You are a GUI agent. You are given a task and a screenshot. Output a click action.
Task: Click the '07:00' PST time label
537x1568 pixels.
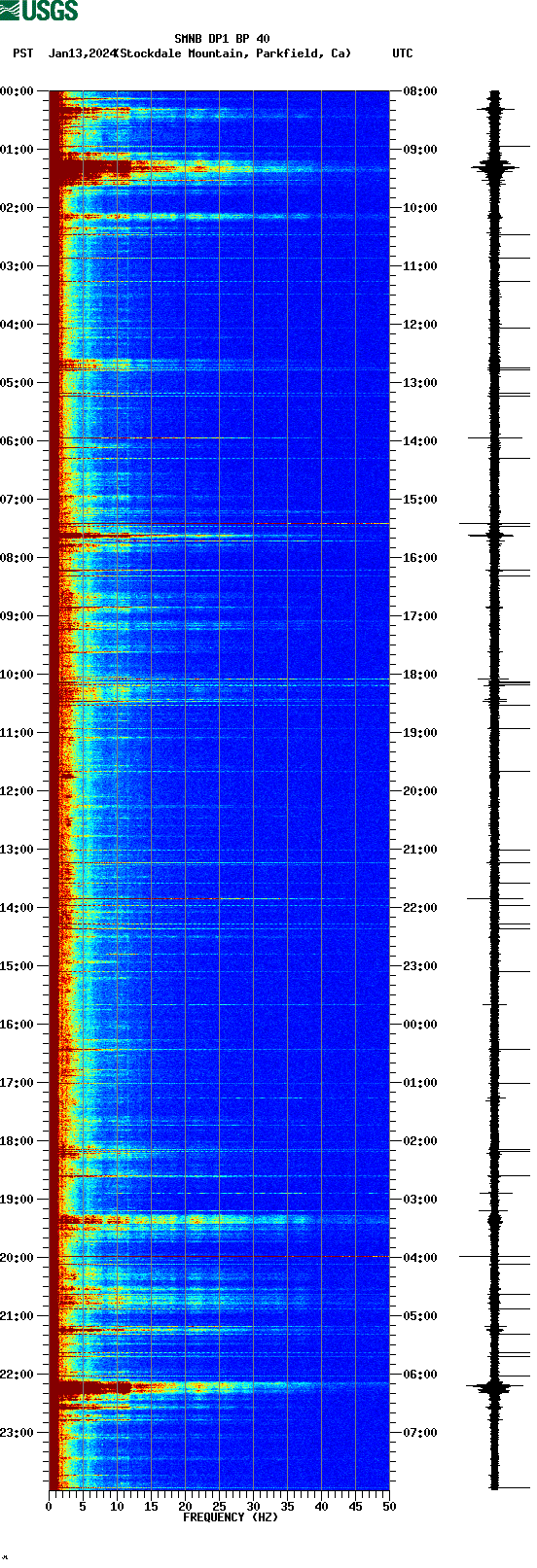coord(17,500)
